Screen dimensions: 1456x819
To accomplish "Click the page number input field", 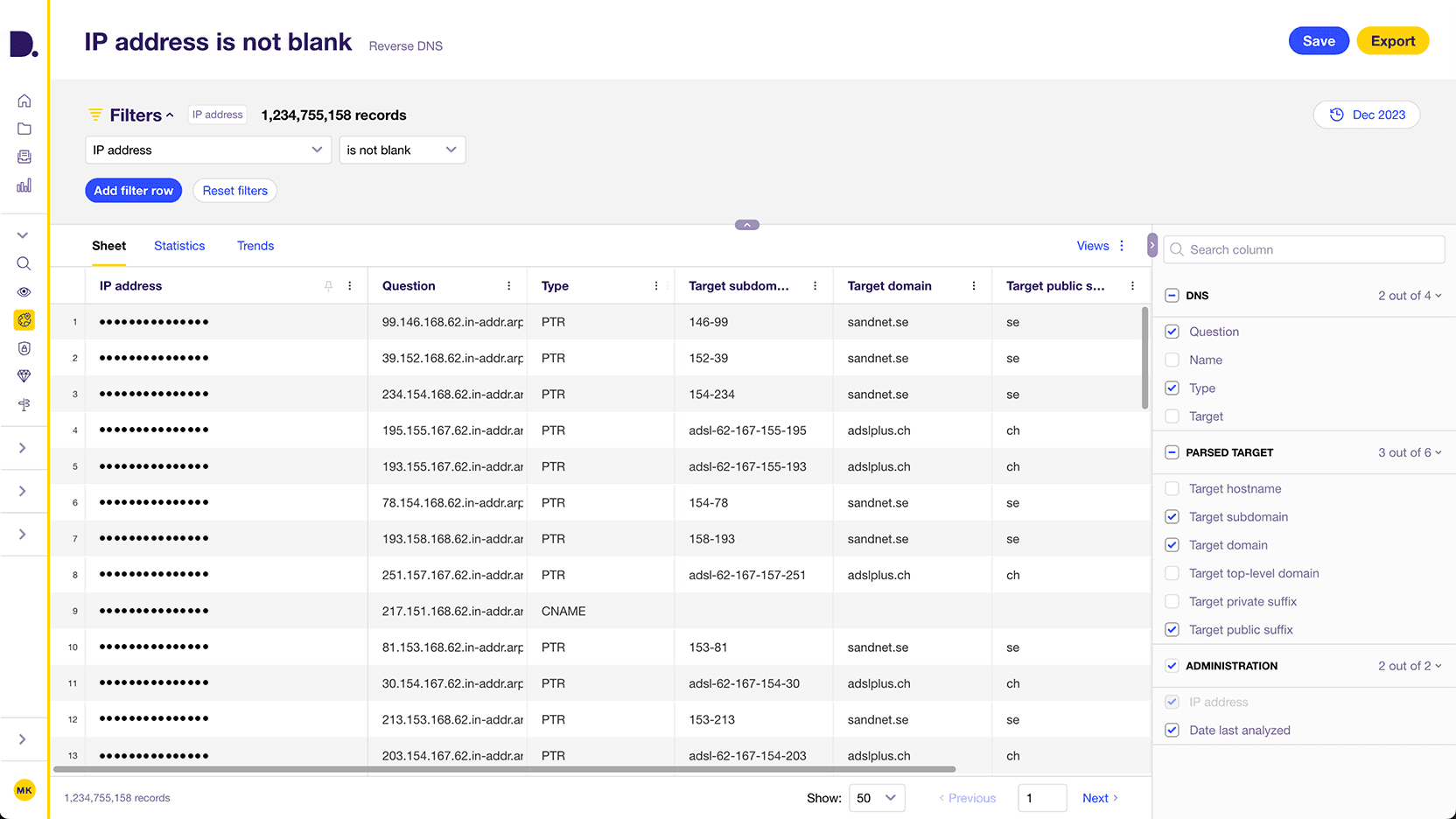I will (x=1042, y=798).
